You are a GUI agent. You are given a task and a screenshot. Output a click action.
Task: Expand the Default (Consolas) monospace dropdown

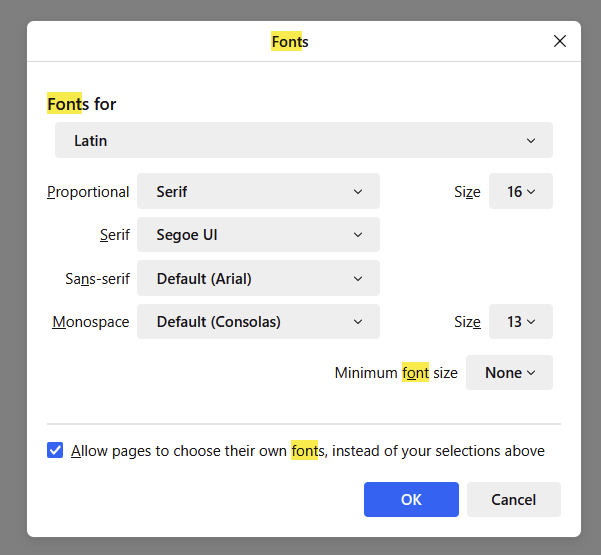coord(258,322)
